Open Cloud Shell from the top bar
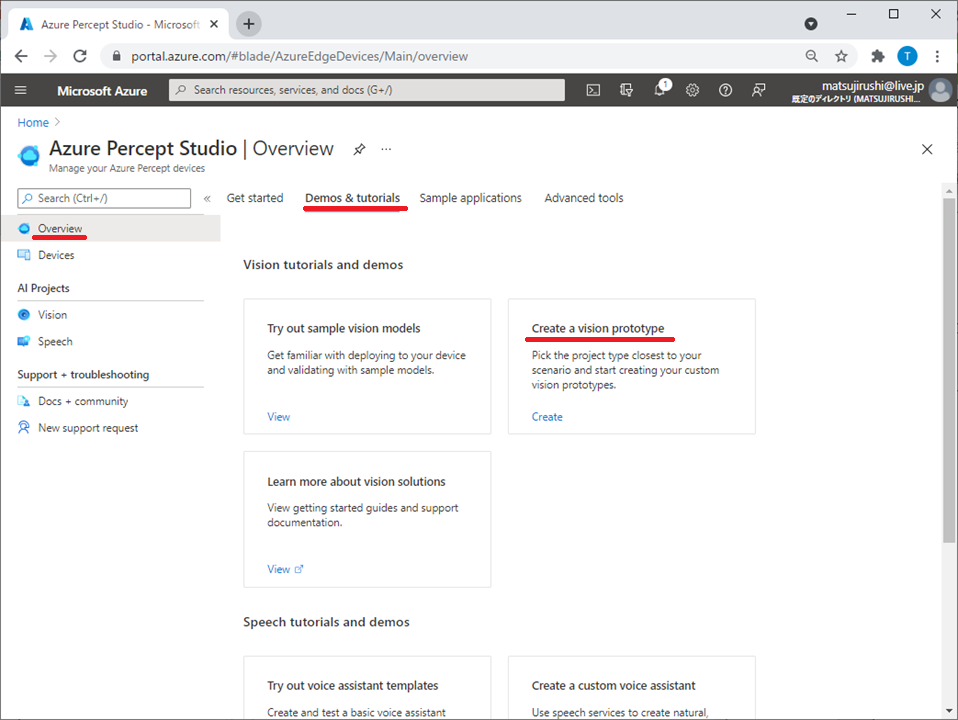This screenshot has height=720, width=958. pos(593,90)
